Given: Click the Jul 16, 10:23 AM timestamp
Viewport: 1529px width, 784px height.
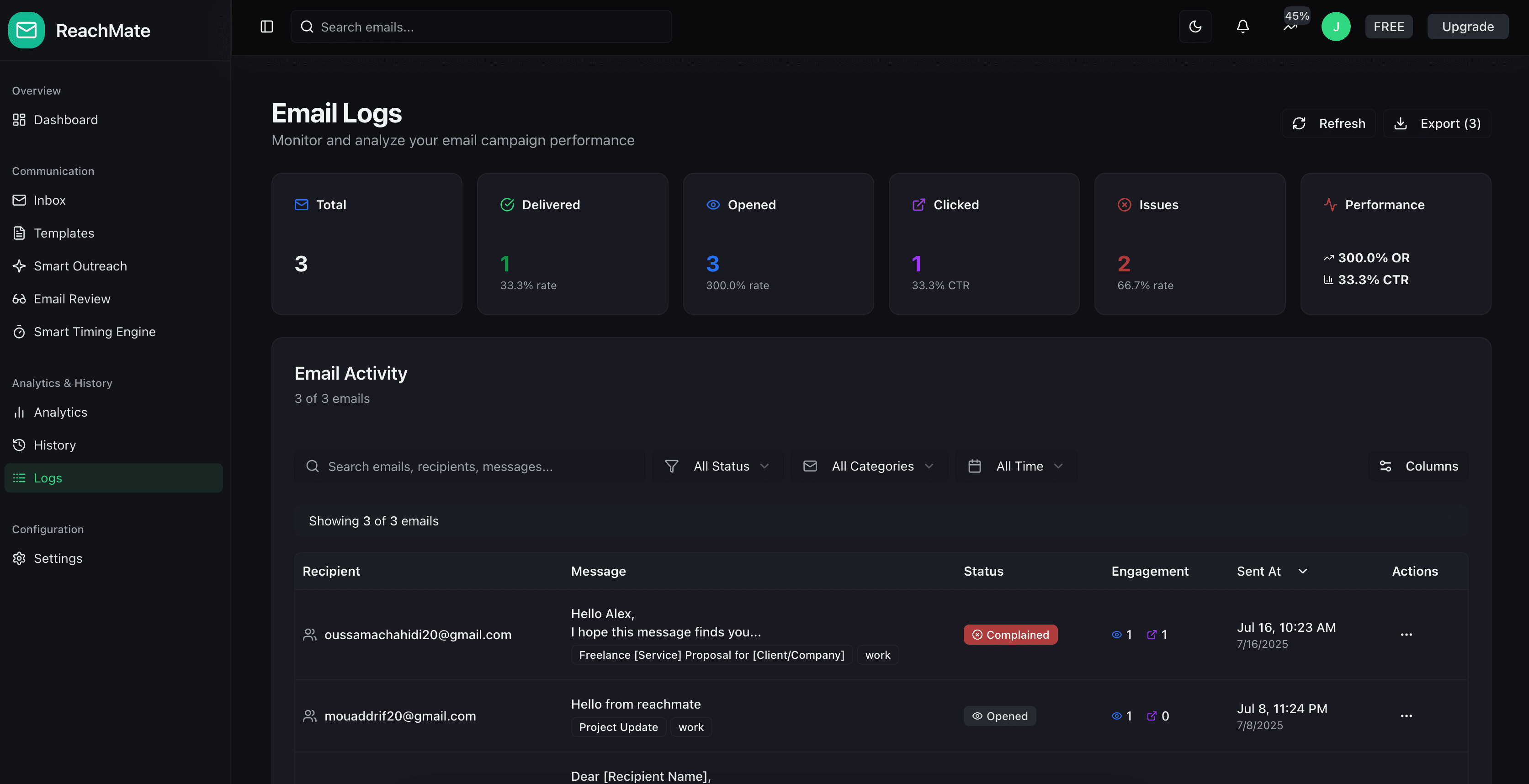Looking at the screenshot, I should (x=1286, y=627).
